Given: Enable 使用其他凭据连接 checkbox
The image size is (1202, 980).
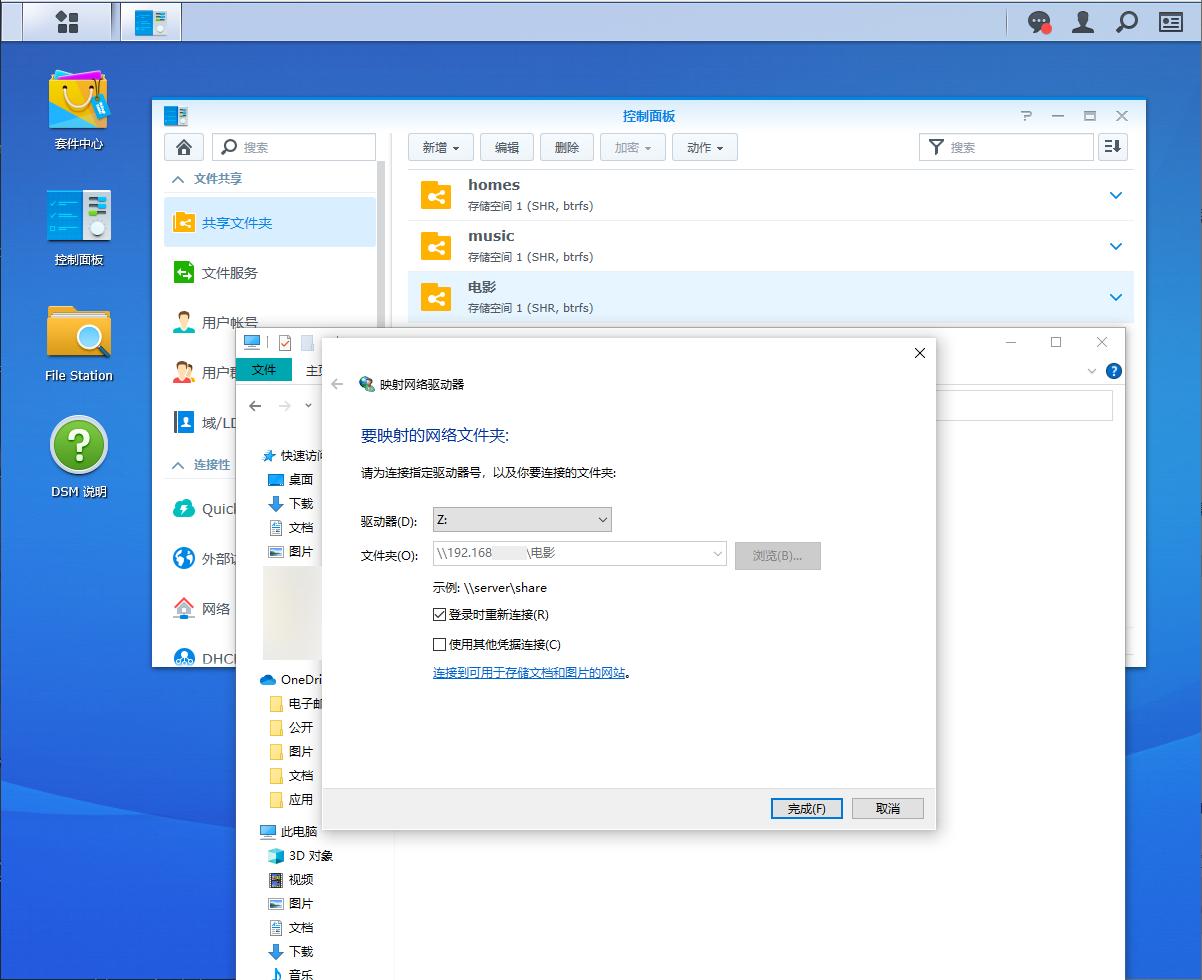Looking at the screenshot, I should click(439, 645).
